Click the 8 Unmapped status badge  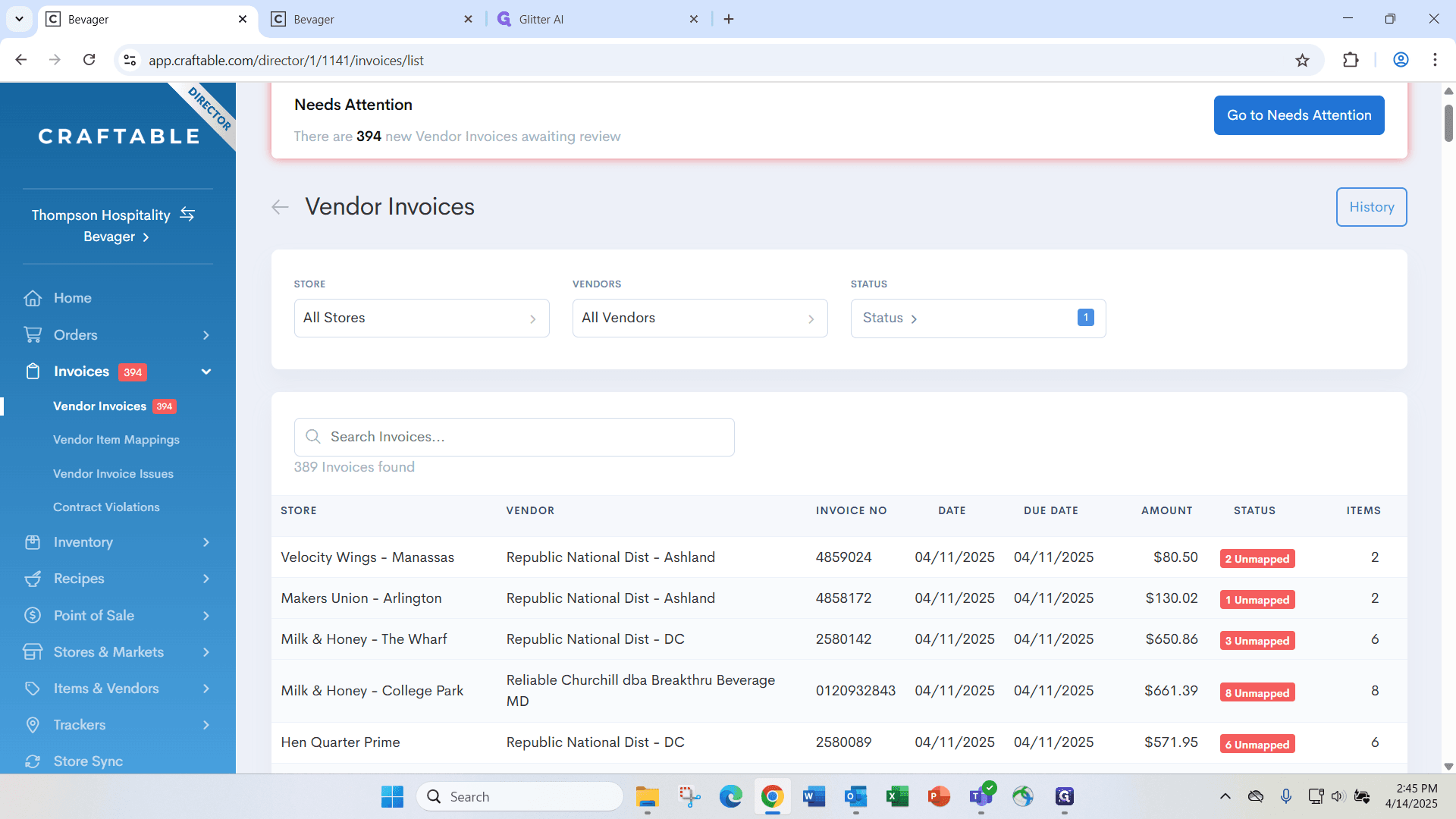point(1257,692)
